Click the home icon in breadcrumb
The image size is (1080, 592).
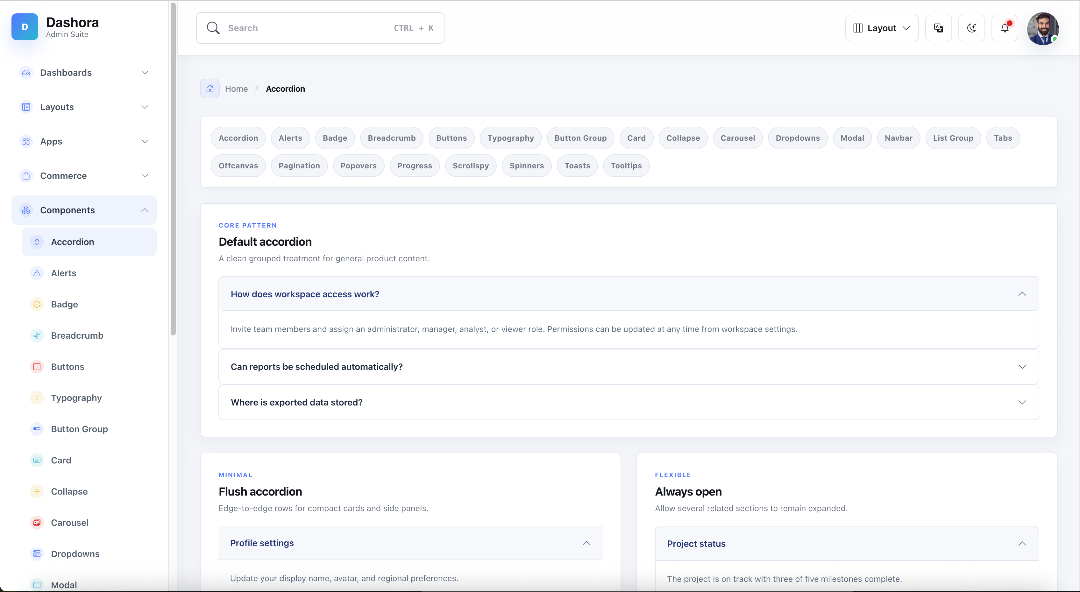[210, 88]
